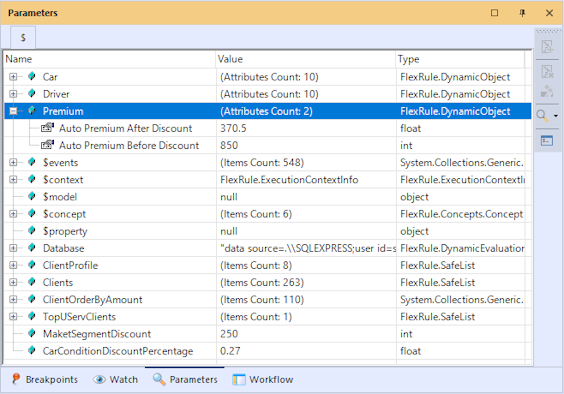Switch to the Workflow tab

coord(263,379)
